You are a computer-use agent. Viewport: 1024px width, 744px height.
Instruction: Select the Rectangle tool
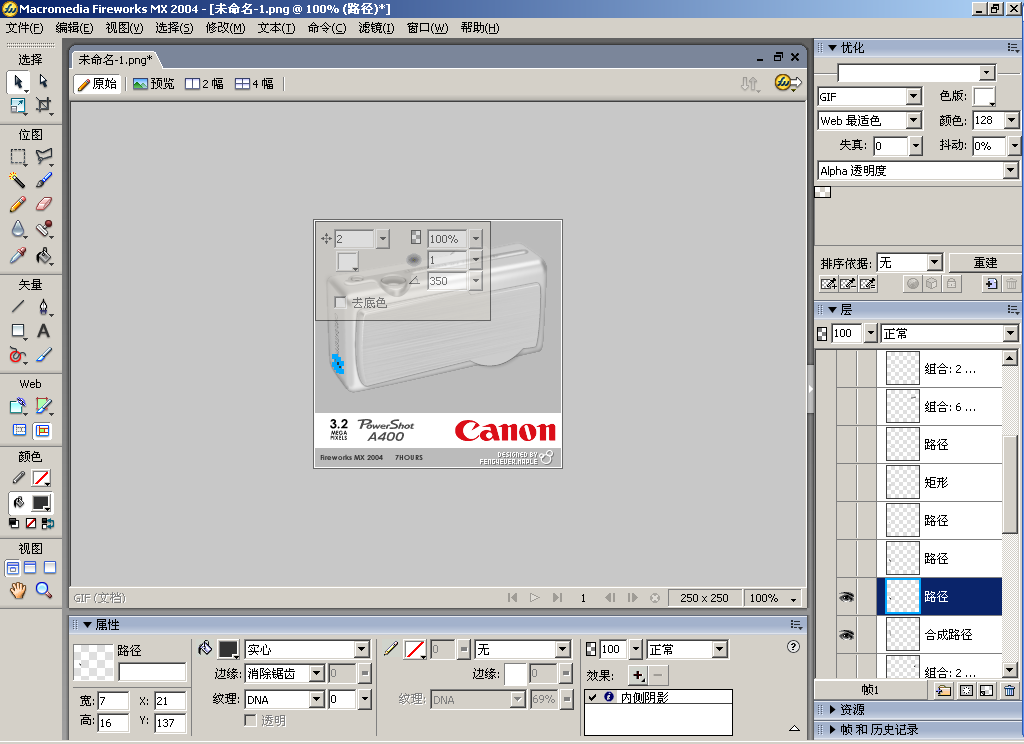18,331
